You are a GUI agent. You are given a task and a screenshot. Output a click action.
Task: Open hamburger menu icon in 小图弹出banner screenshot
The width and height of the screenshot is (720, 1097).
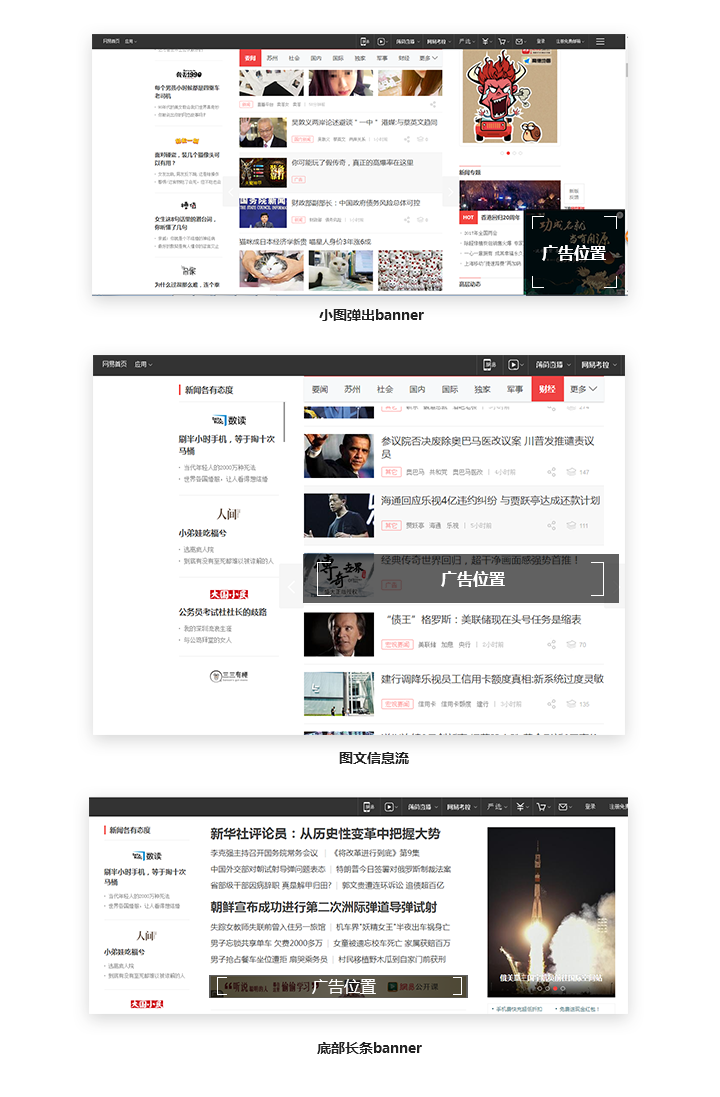[600, 41]
